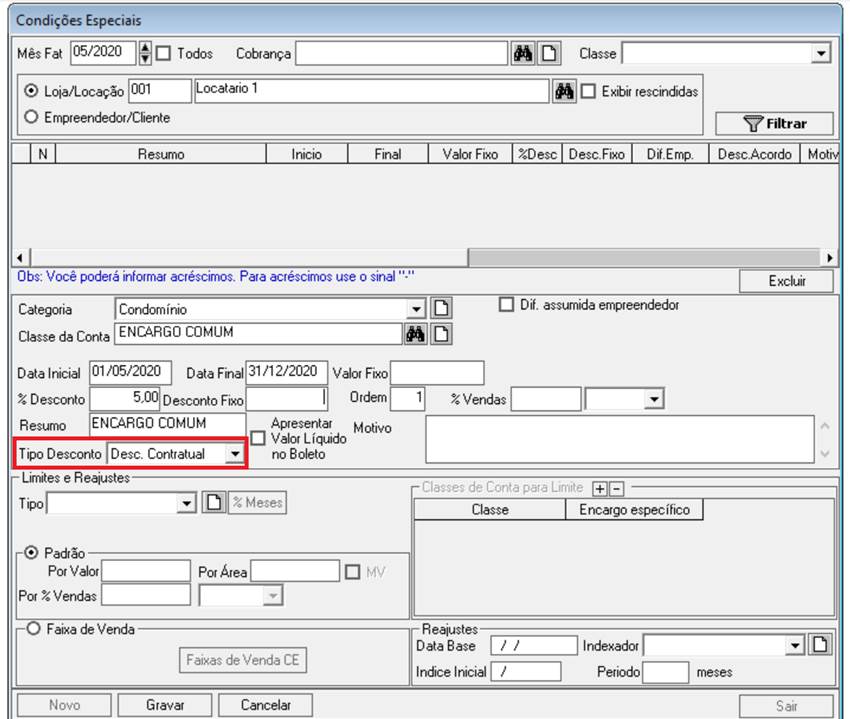Click the Desc.Acordo column header
The width and height of the screenshot is (850, 719).
[x=755, y=154]
